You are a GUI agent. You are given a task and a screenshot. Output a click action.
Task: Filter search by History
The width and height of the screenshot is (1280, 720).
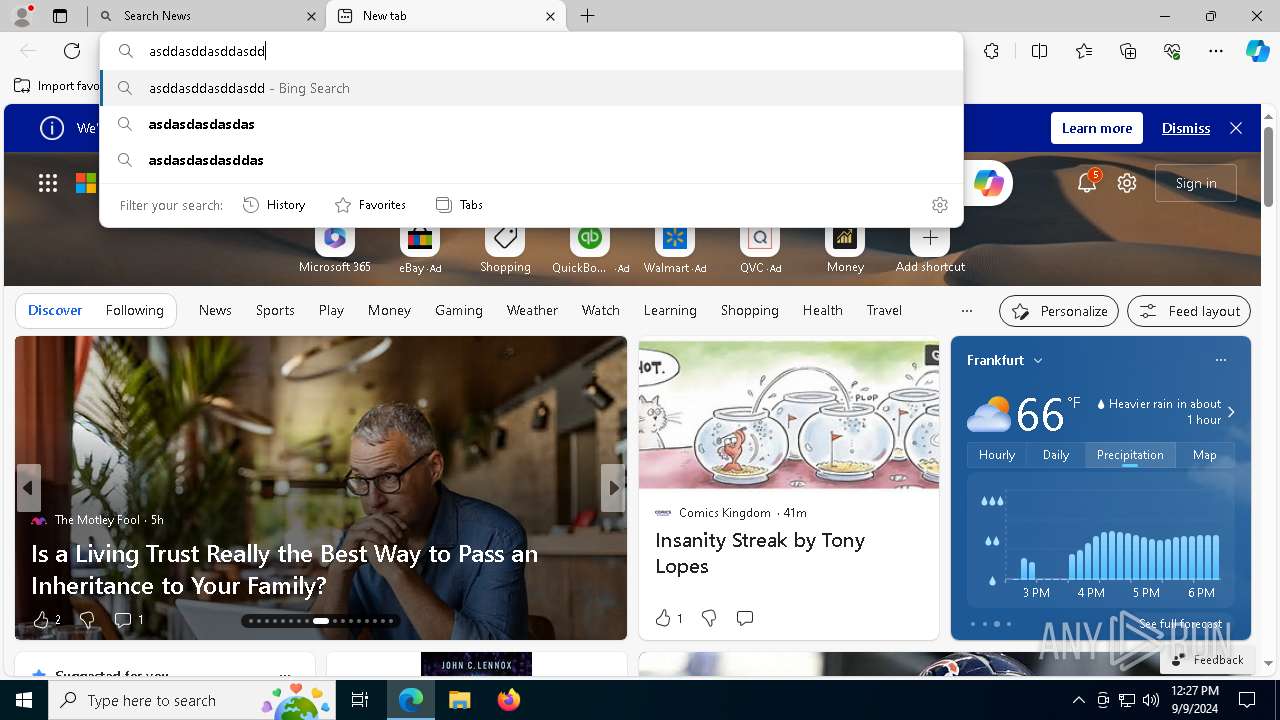click(274, 205)
